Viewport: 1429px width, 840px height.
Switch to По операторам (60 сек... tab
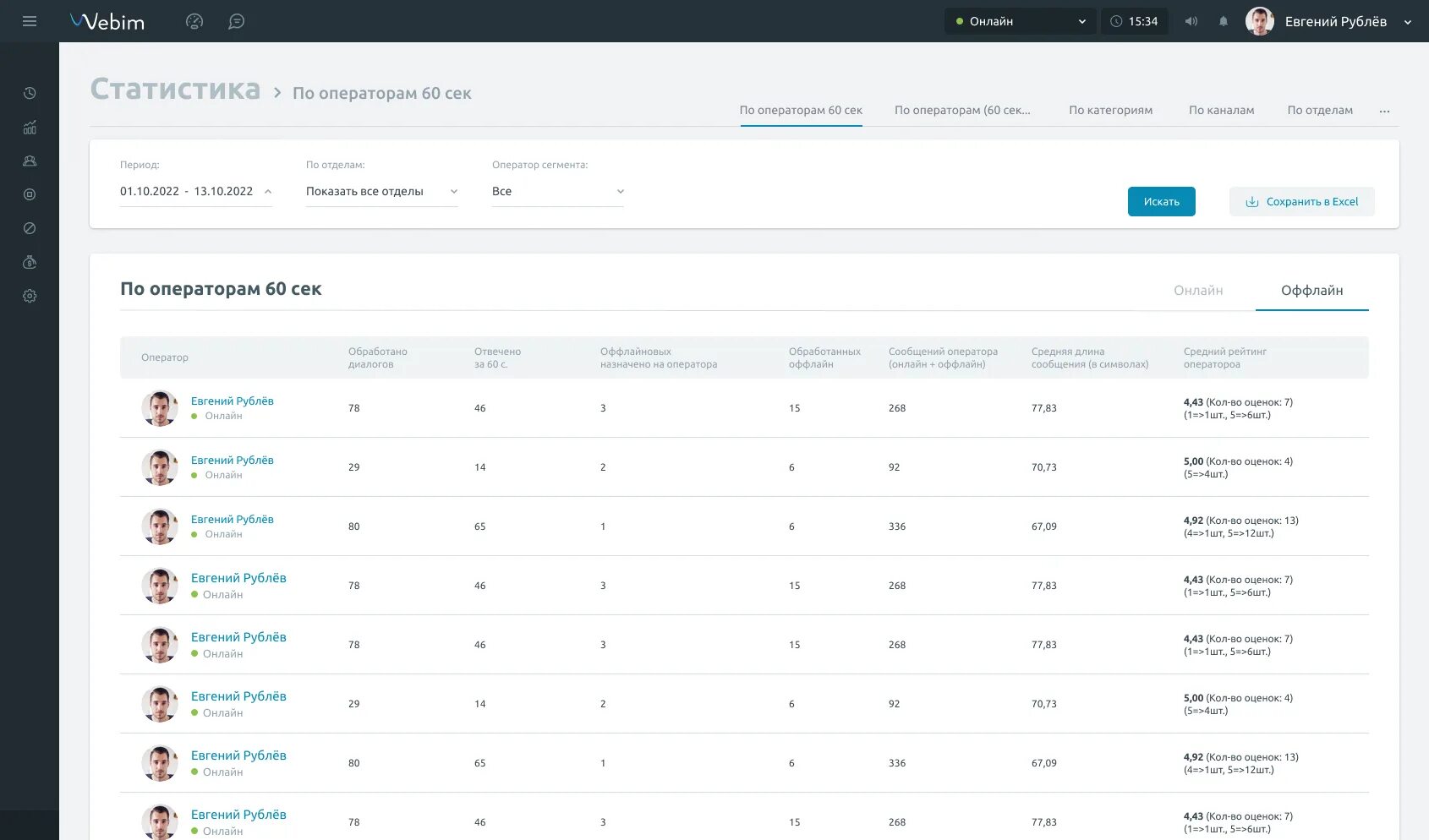click(962, 111)
